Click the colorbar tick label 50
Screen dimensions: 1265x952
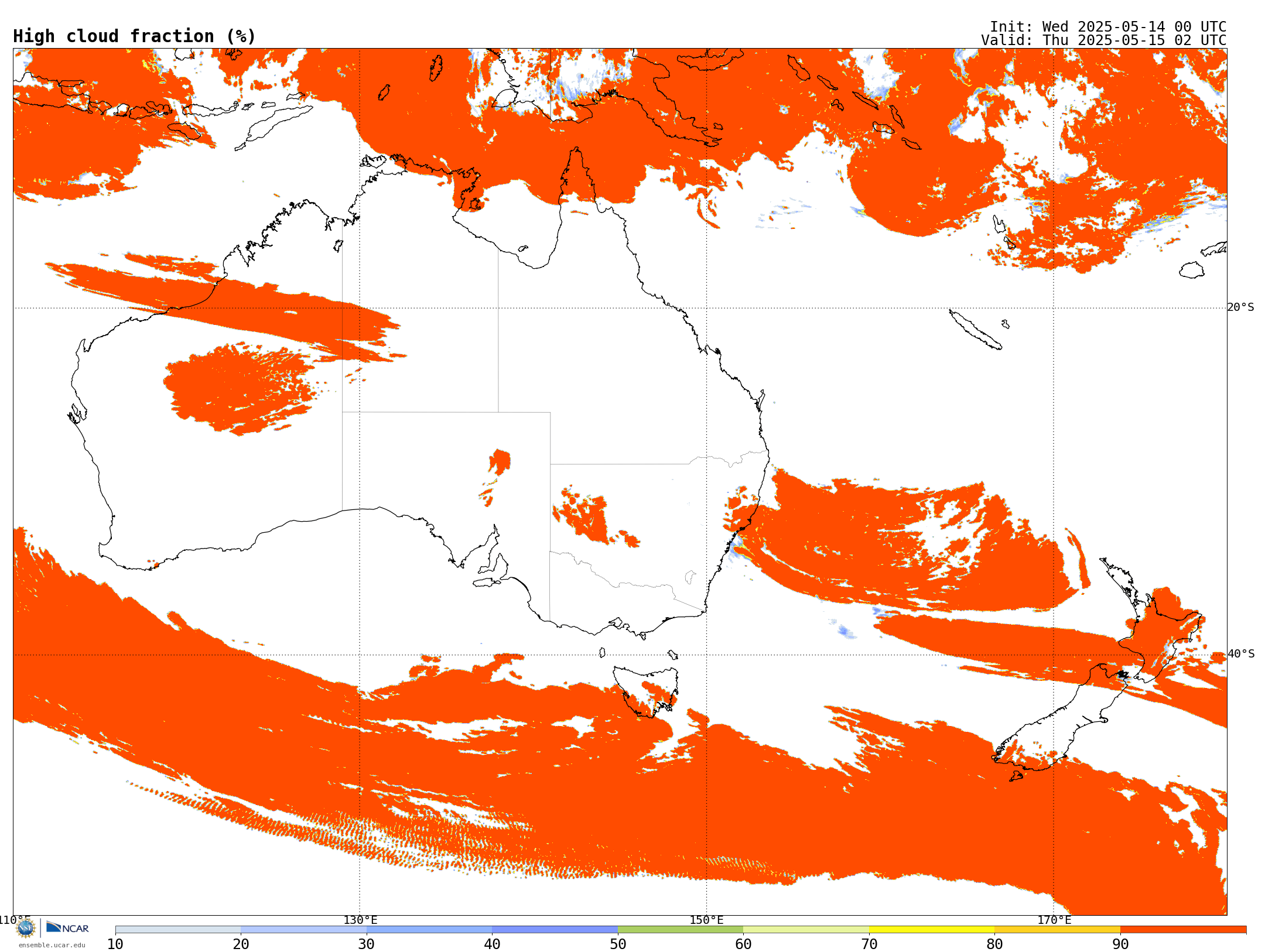click(618, 944)
